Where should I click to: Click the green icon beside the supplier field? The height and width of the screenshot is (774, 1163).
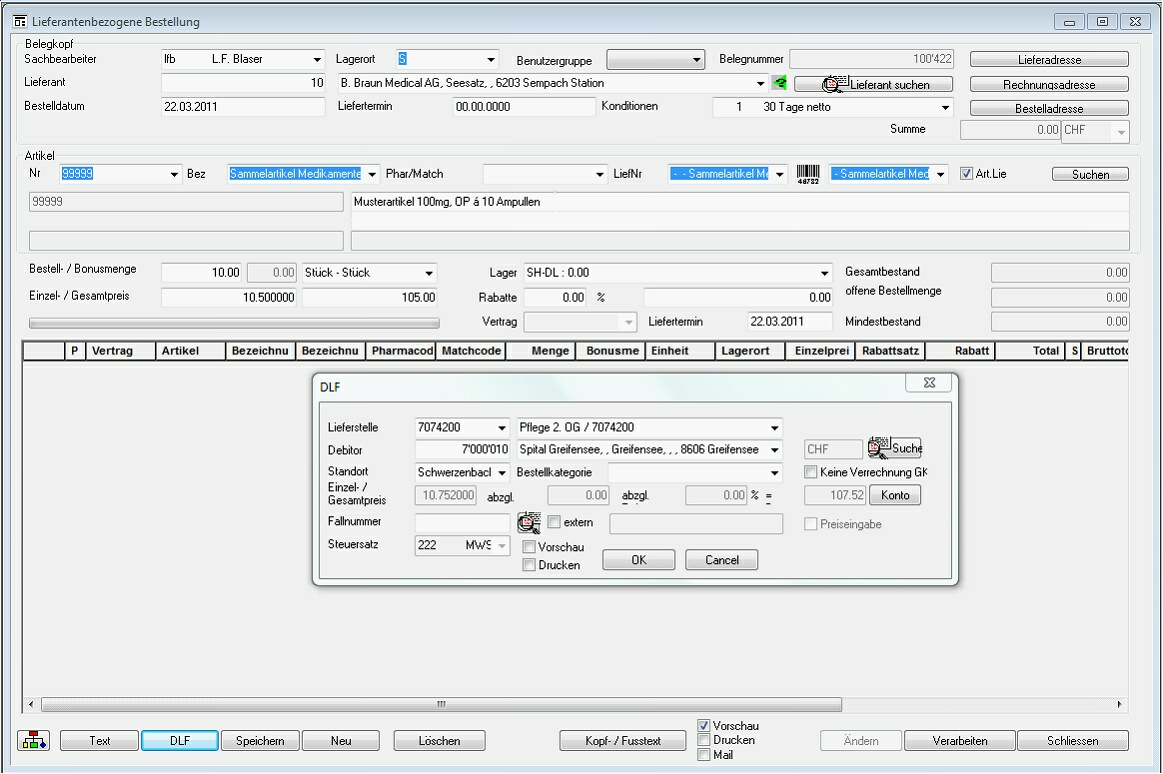point(780,84)
